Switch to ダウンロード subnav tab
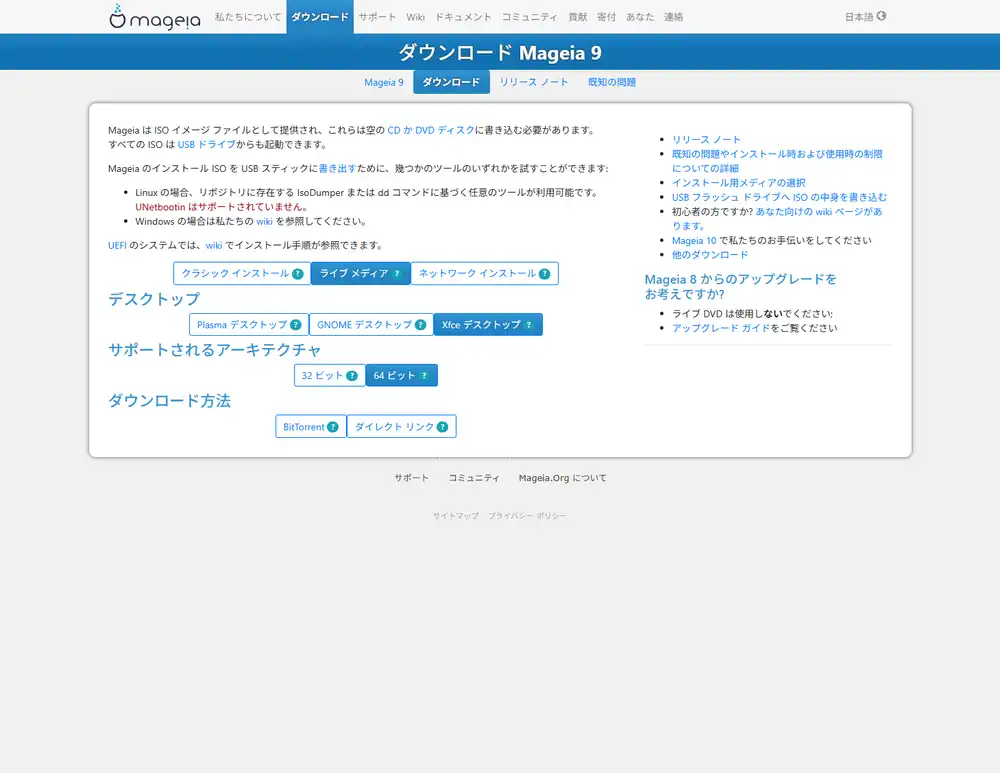The image size is (1000, 773). click(x=452, y=82)
